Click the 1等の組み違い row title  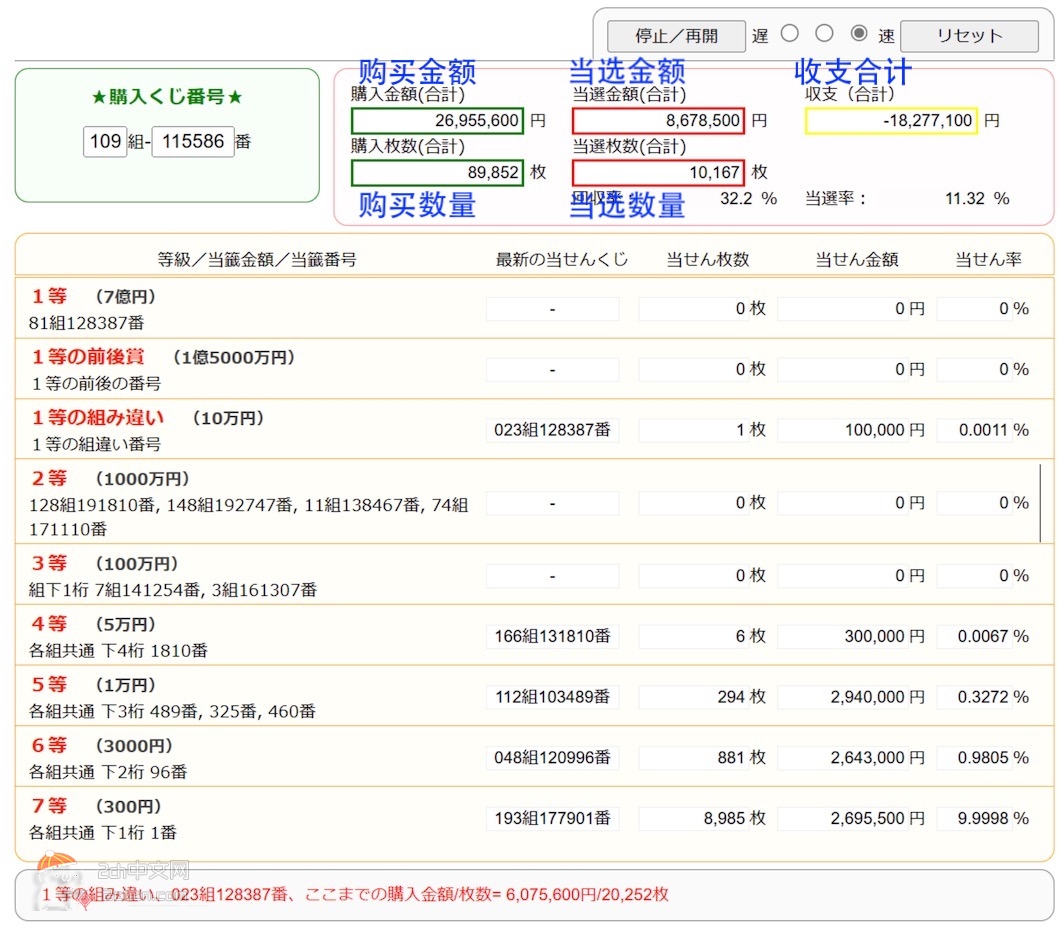(x=147, y=418)
